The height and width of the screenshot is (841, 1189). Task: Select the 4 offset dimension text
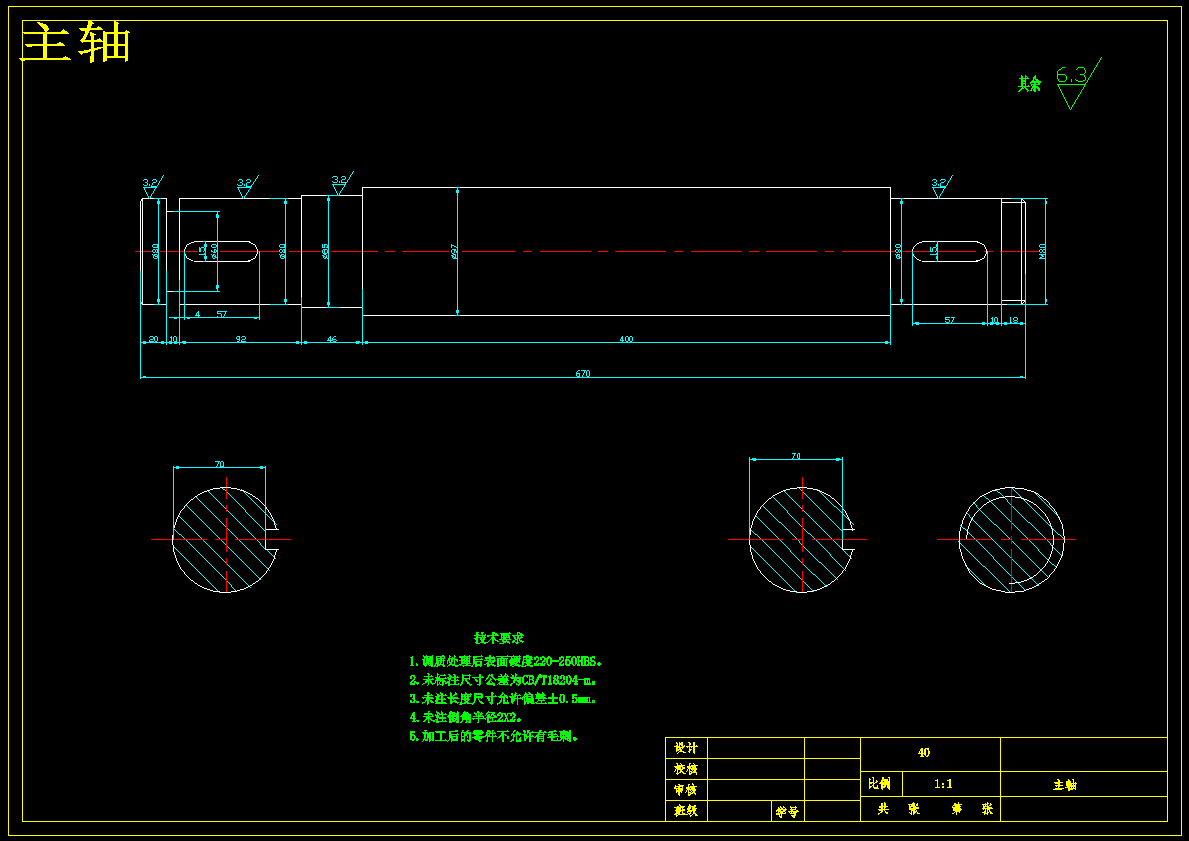point(198,314)
